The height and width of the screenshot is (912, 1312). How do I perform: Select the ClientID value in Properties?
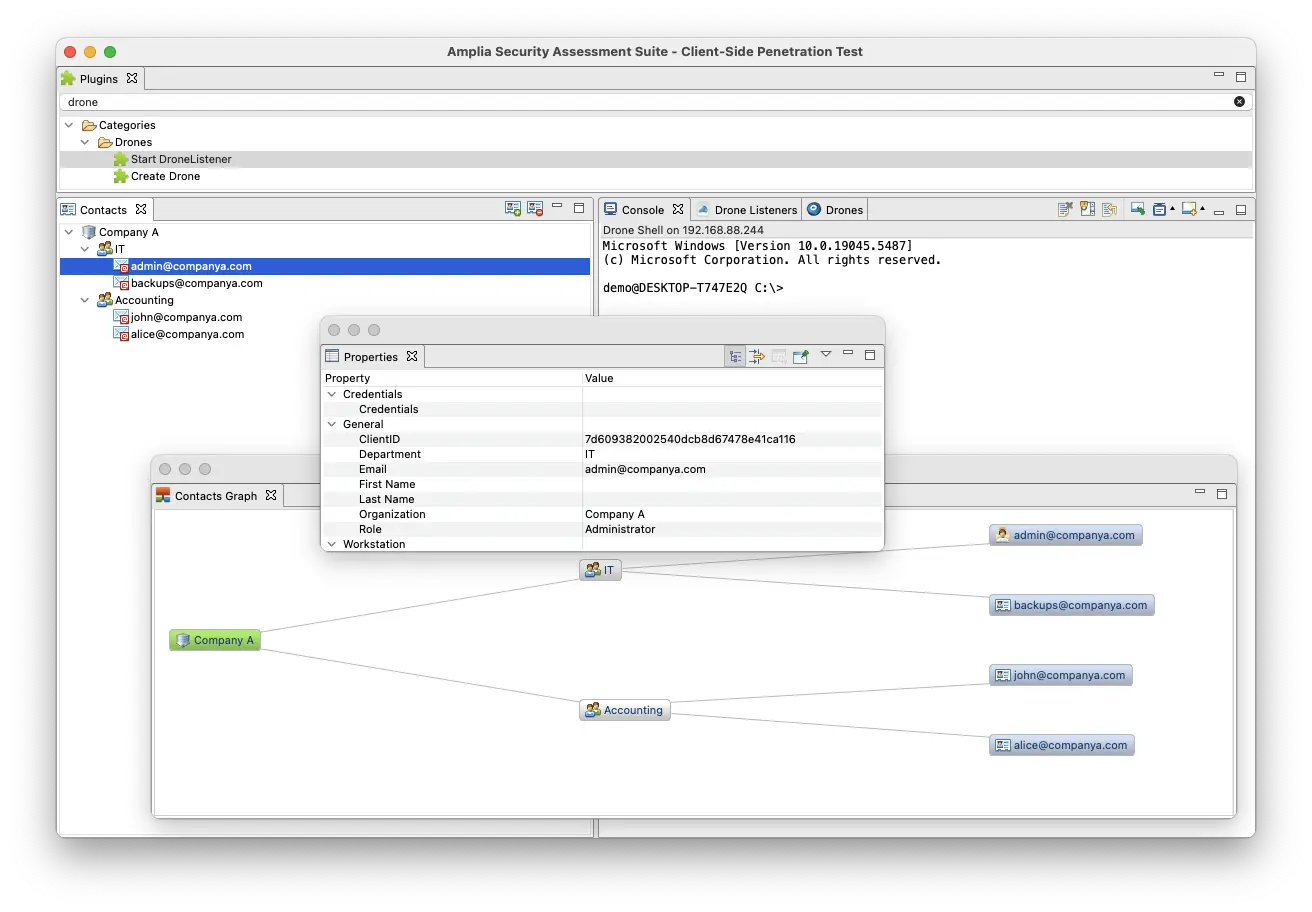click(690, 439)
